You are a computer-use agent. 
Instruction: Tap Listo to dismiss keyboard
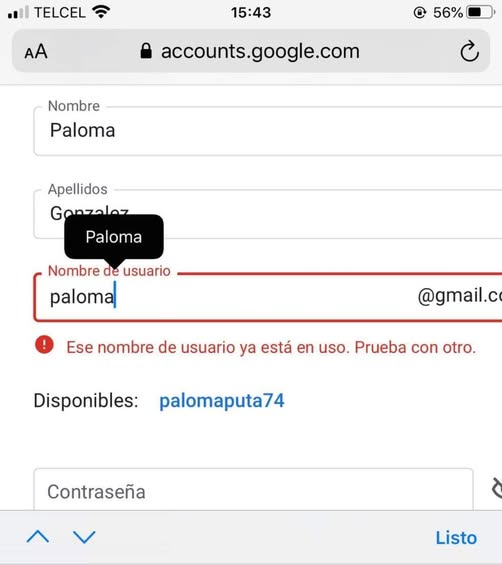point(456,538)
